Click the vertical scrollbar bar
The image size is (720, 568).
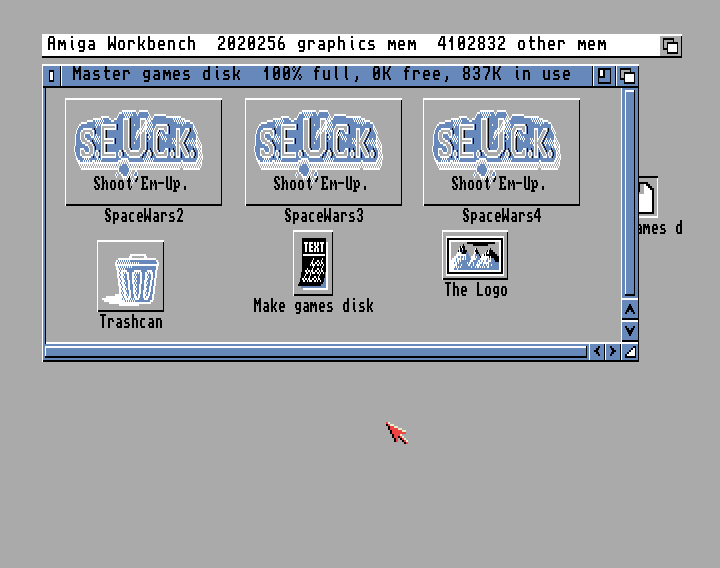coord(630,193)
